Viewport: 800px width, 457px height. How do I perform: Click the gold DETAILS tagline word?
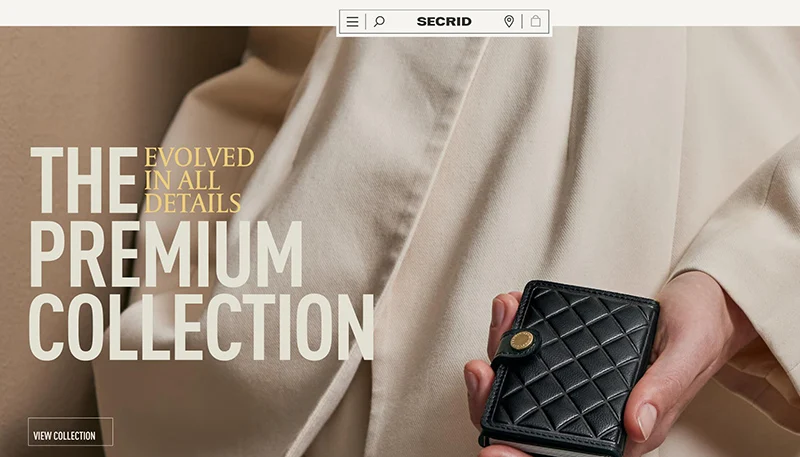193,202
